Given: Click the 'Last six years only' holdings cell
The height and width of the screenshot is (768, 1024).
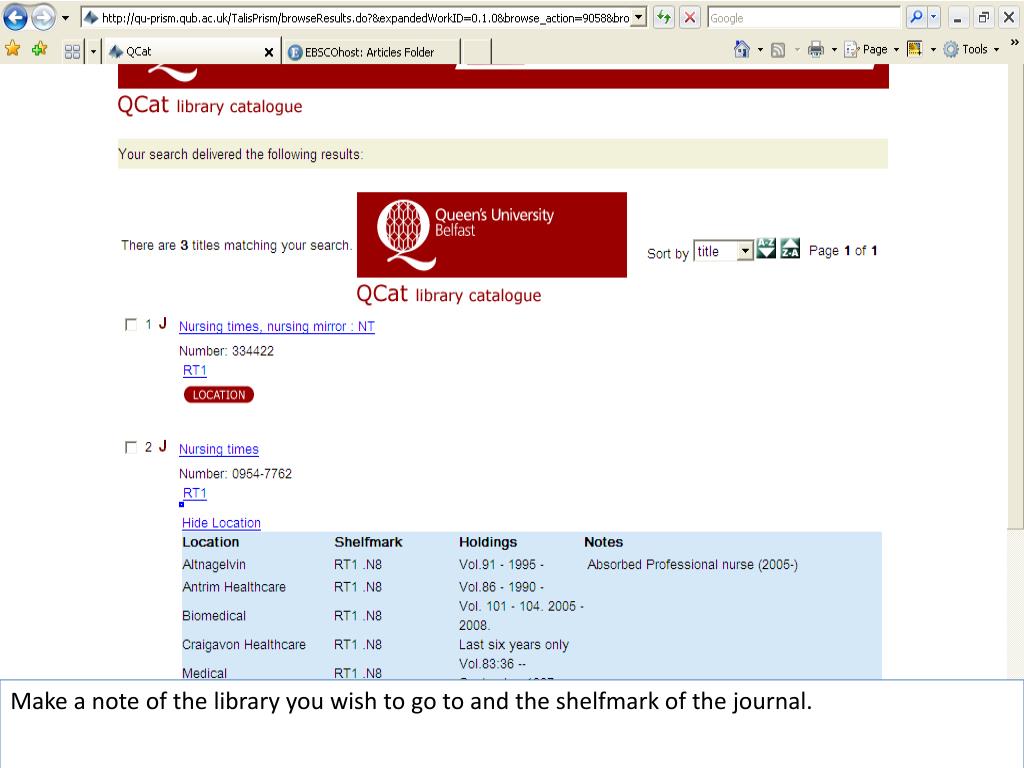Looking at the screenshot, I should (514, 645).
